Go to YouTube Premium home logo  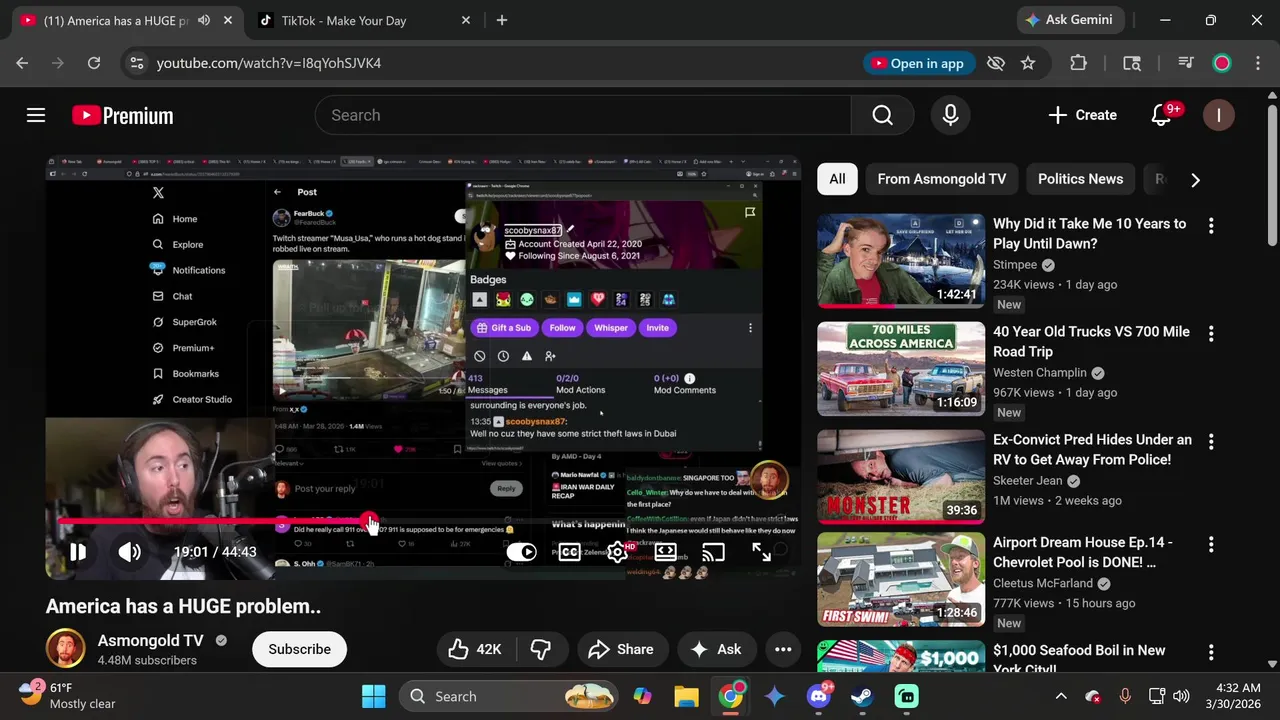123,115
